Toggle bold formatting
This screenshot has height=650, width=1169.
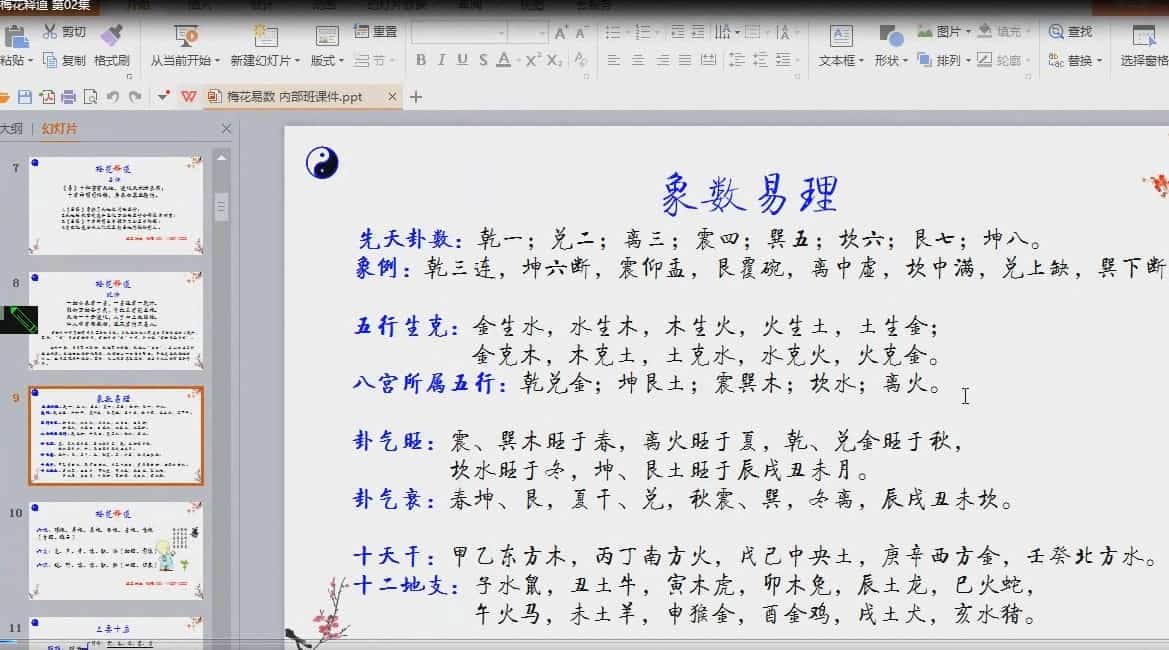tap(420, 58)
